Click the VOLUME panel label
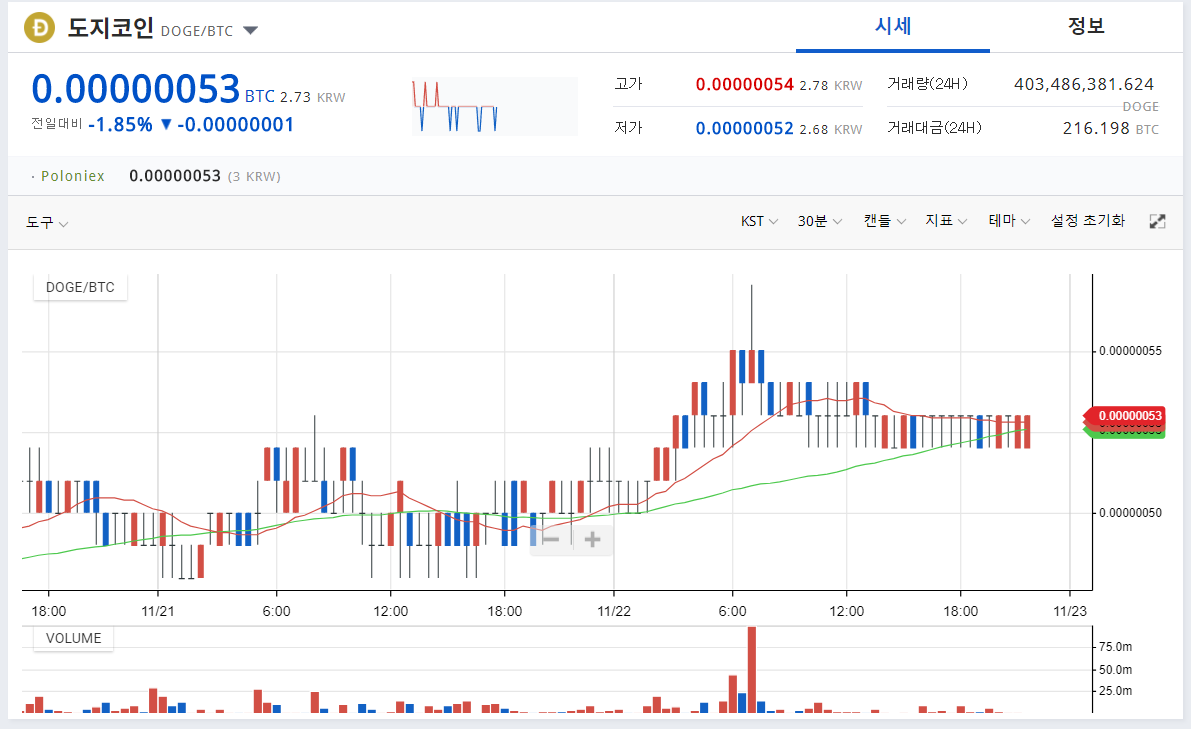This screenshot has width=1191, height=729. (x=74, y=638)
